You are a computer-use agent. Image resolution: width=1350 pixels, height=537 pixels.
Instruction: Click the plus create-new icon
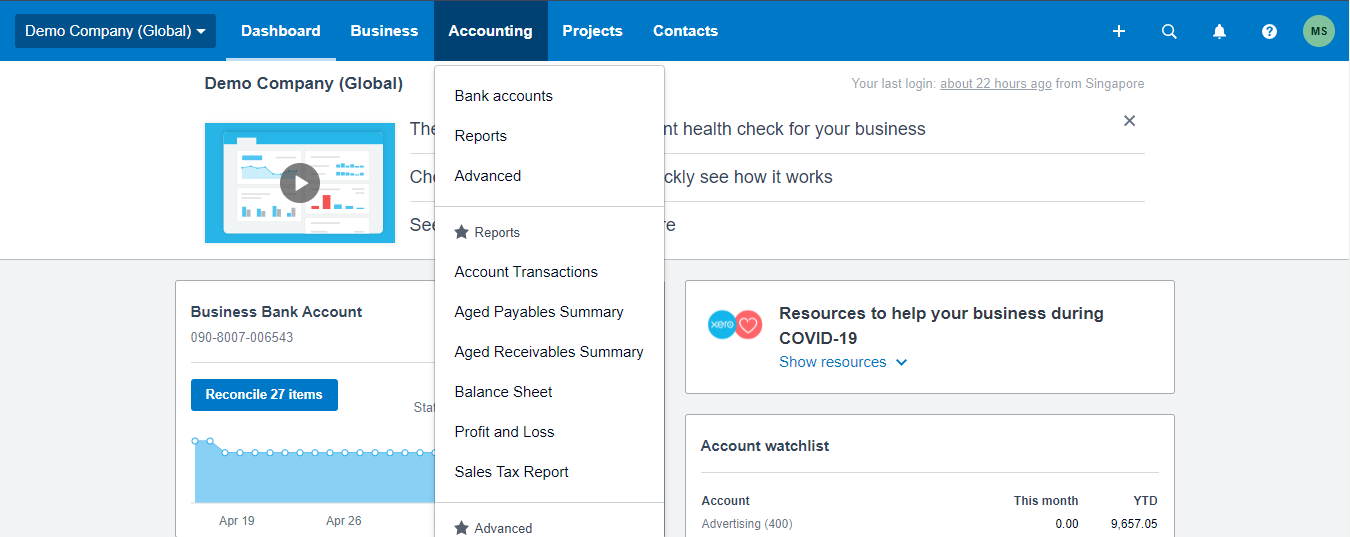pyautogui.click(x=1119, y=31)
